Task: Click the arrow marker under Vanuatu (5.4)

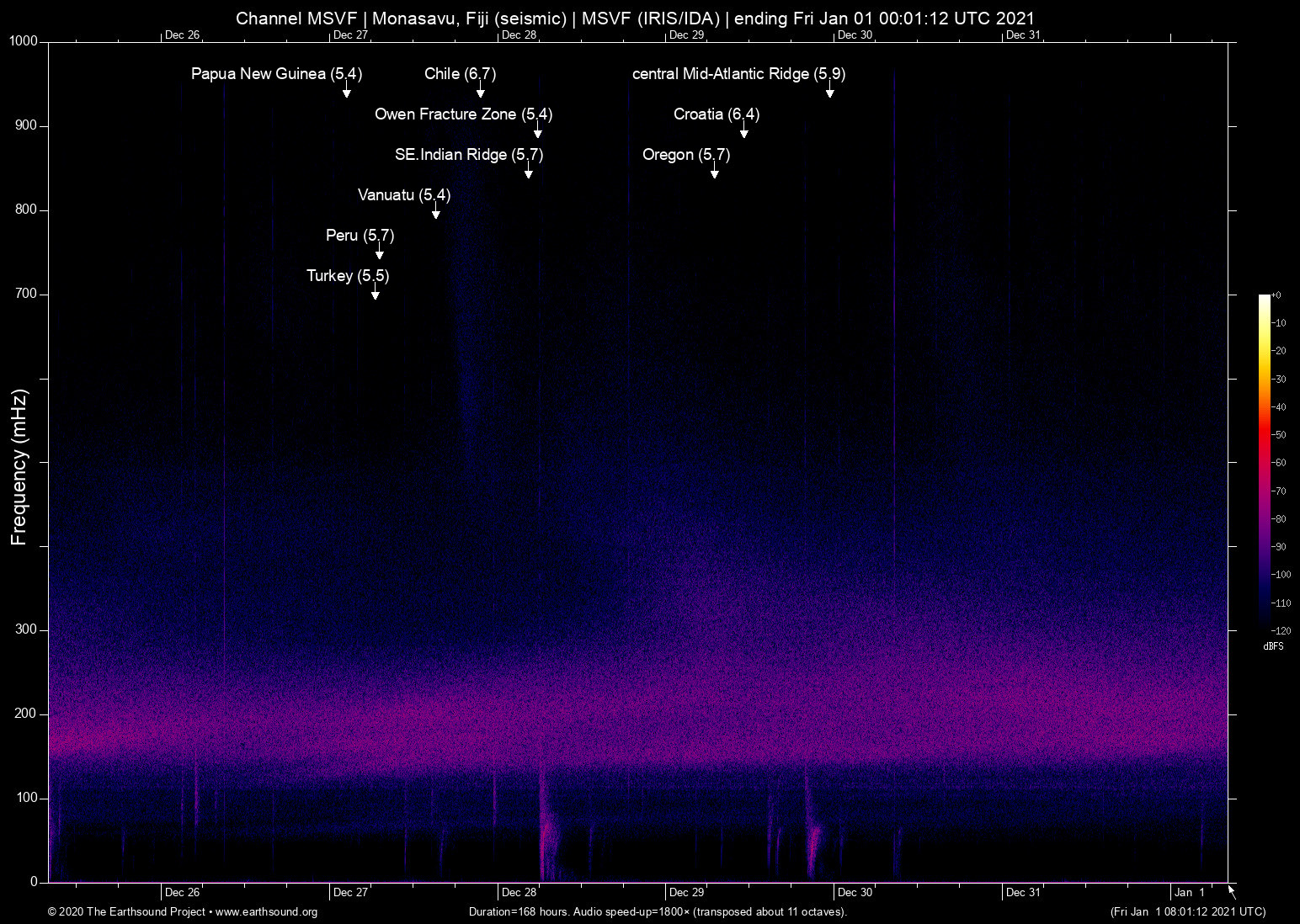Action: [x=435, y=214]
